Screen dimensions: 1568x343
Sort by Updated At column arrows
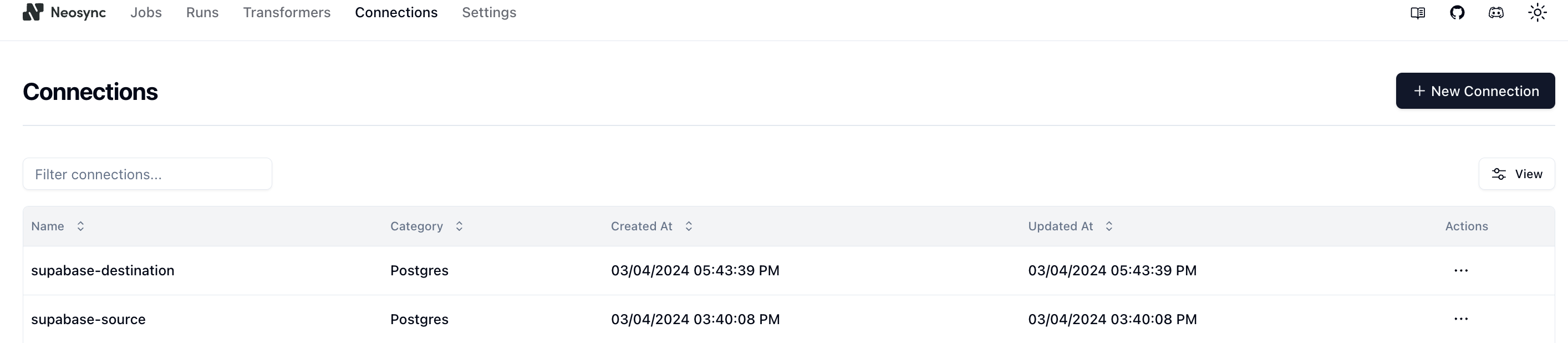coord(1109,226)
